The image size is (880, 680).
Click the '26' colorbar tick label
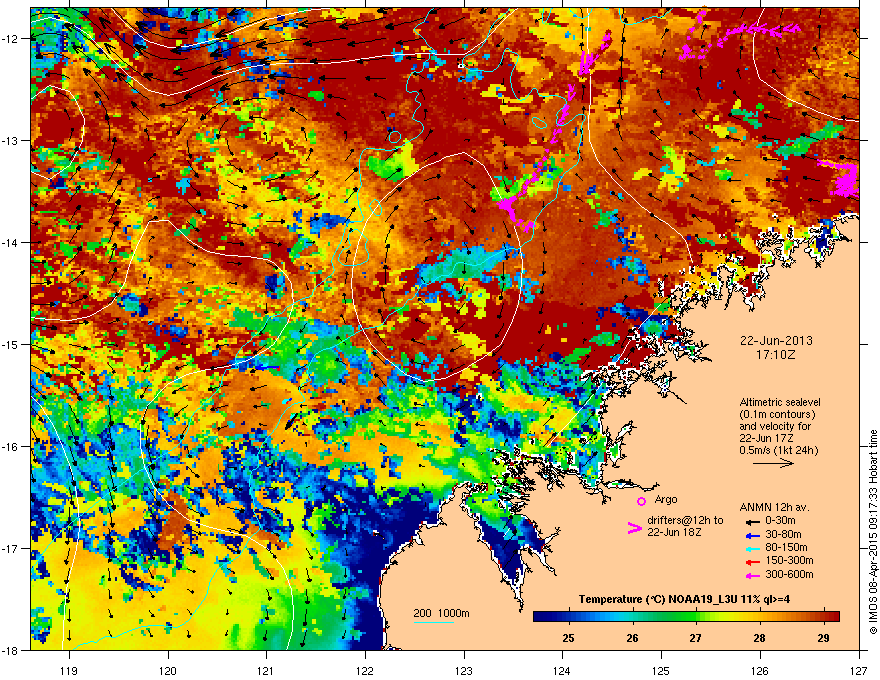coord(632,638)
